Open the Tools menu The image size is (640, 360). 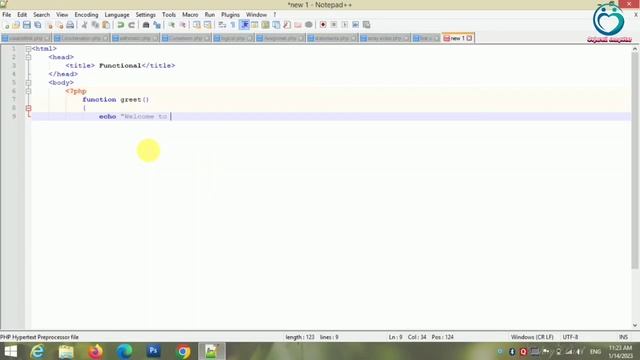[x=169, y=15]
